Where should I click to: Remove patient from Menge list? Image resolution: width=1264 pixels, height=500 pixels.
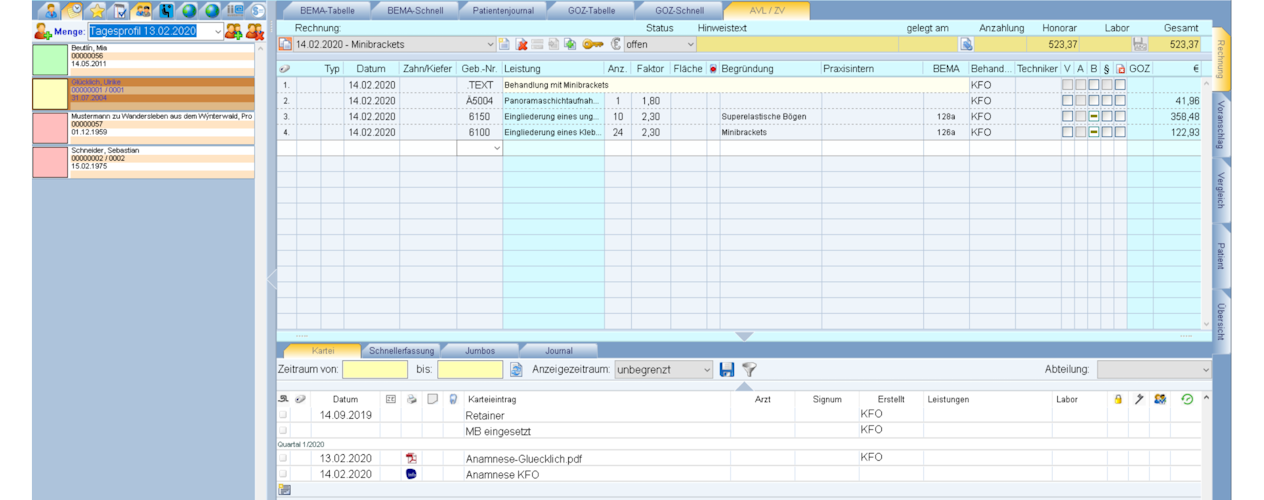tap(255, 32)
